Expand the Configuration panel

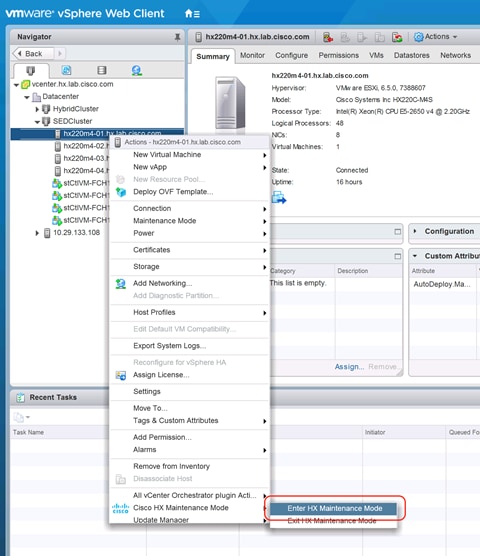click(415, 231)
